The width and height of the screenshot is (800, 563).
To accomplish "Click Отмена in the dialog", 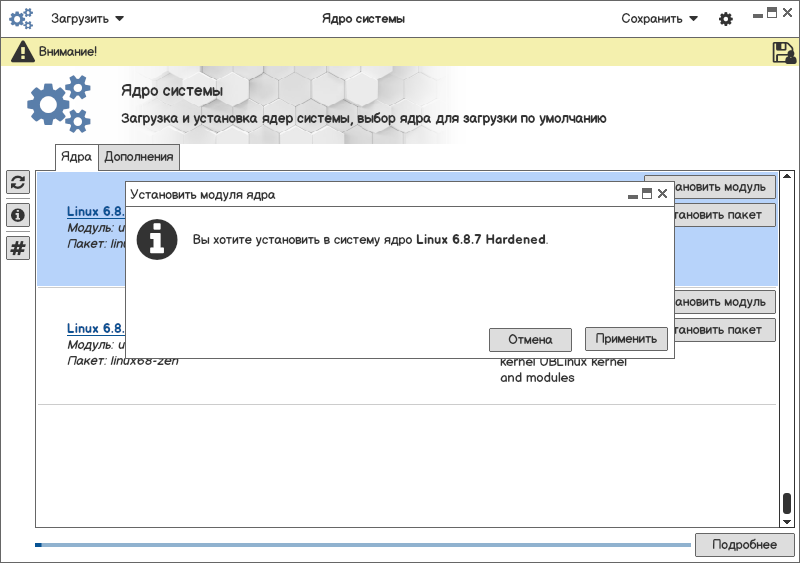I will coord(530,339).
